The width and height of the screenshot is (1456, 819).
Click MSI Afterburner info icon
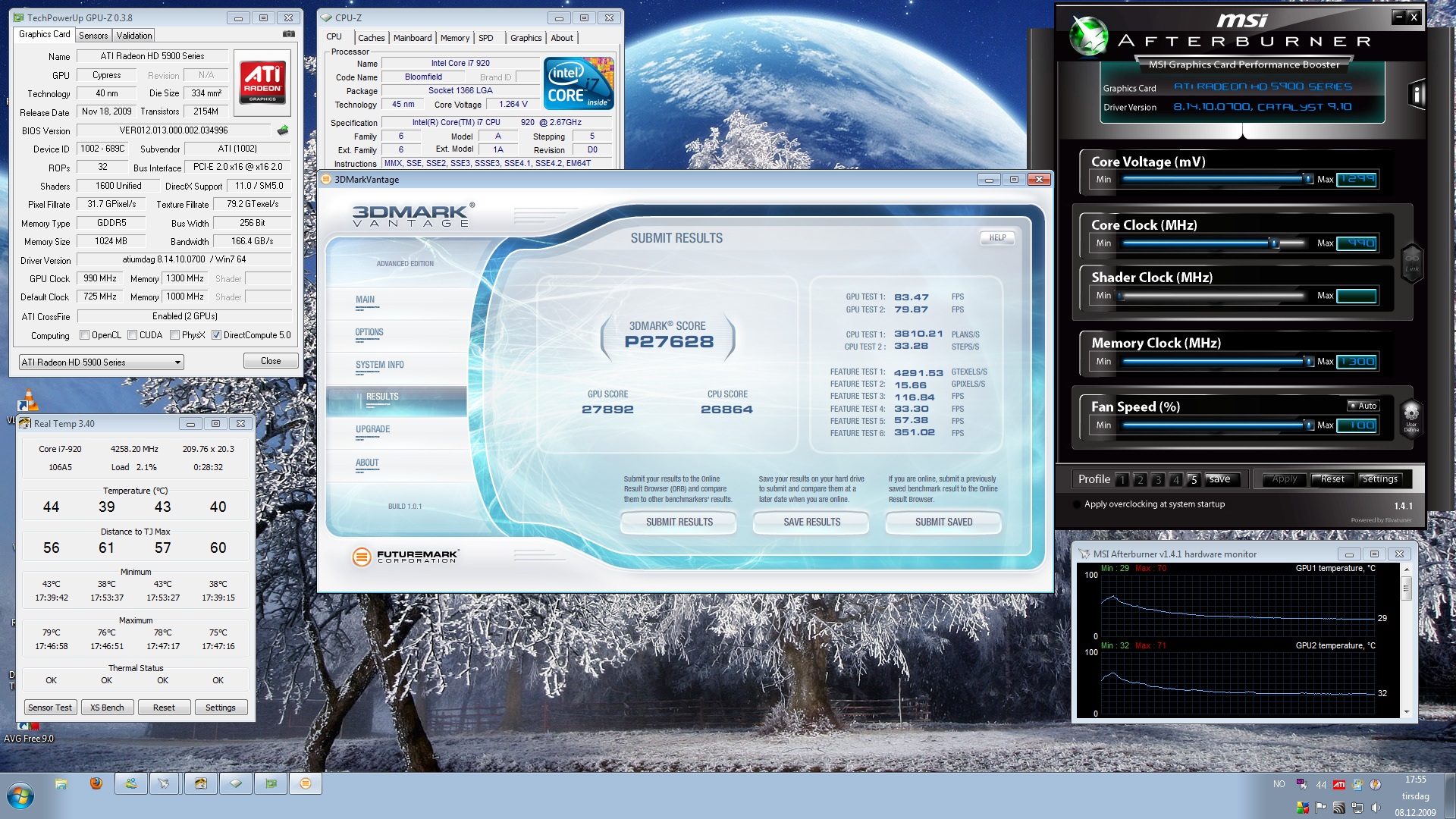click(x=1415, y=94)
